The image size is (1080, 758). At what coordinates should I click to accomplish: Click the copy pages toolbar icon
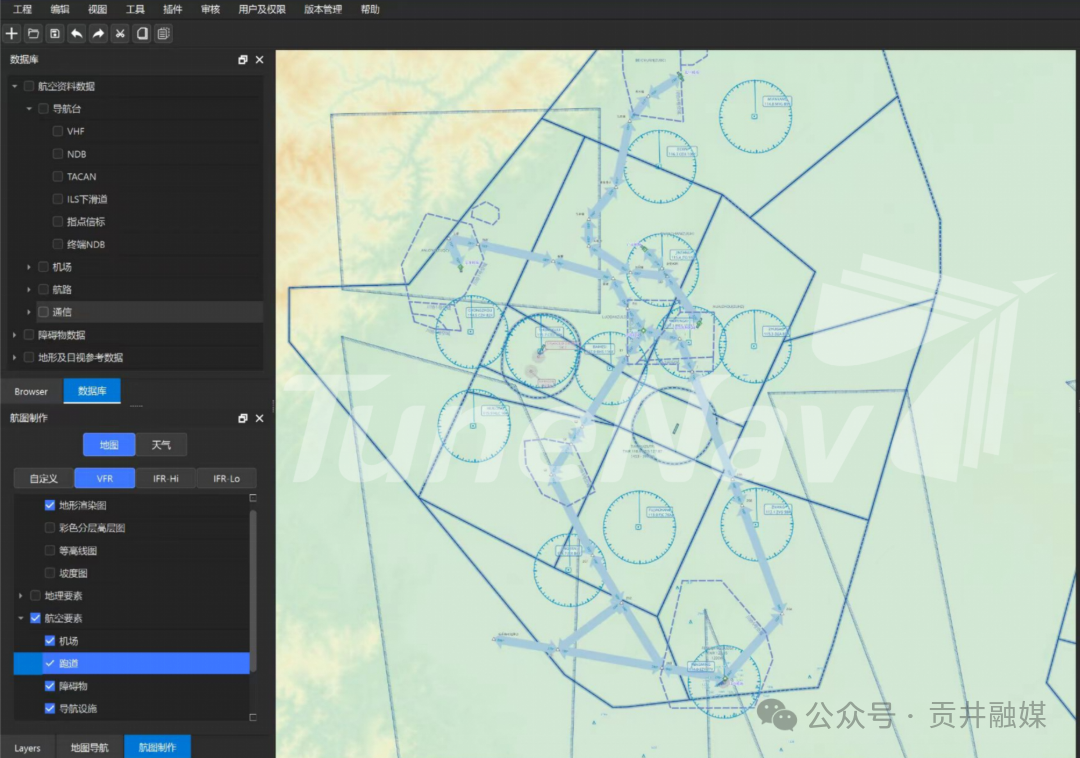click(142, 33)
